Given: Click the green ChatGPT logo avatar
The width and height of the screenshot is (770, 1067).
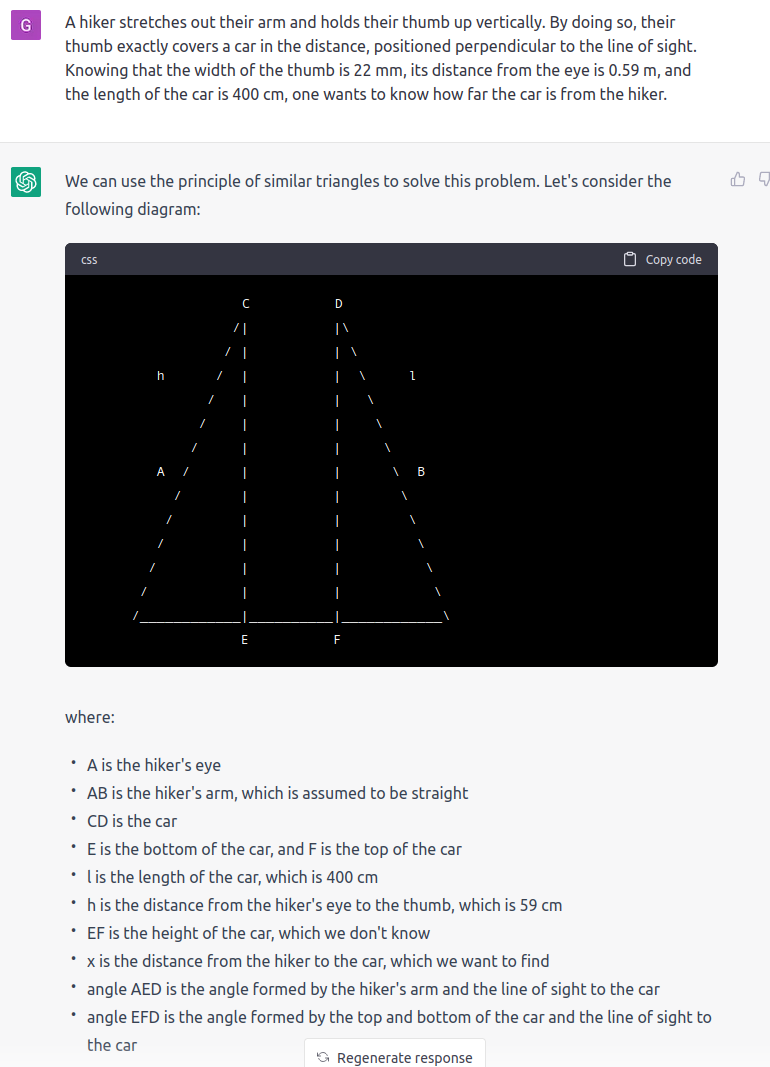Looking at the screenshot, I should (26, 182).
